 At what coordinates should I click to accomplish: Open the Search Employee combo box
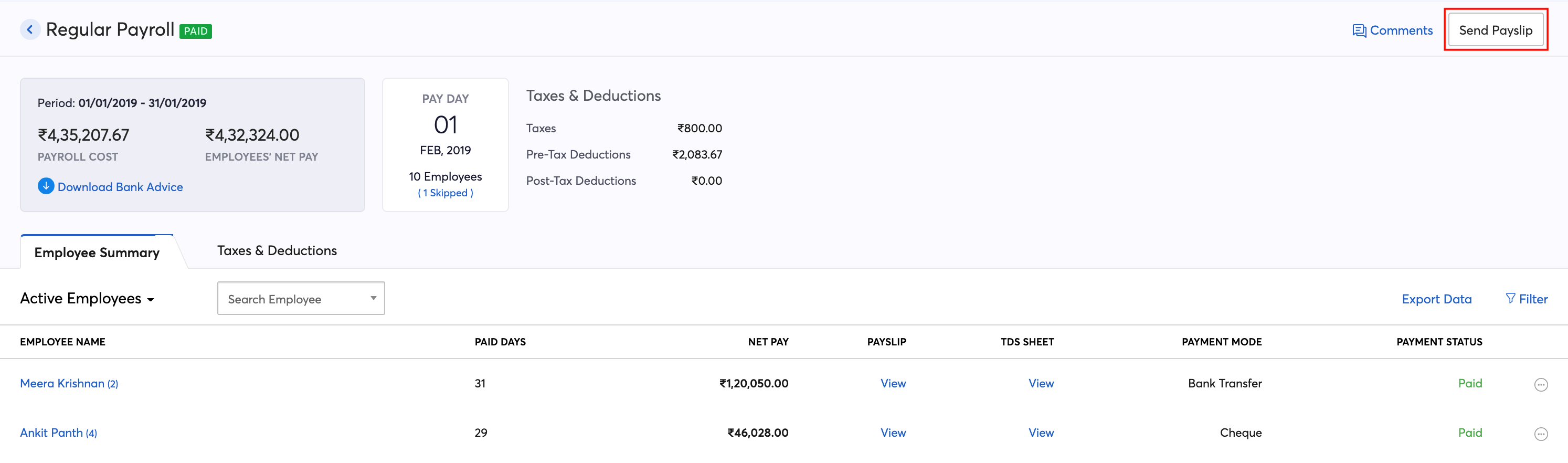[x=292, y=299]
